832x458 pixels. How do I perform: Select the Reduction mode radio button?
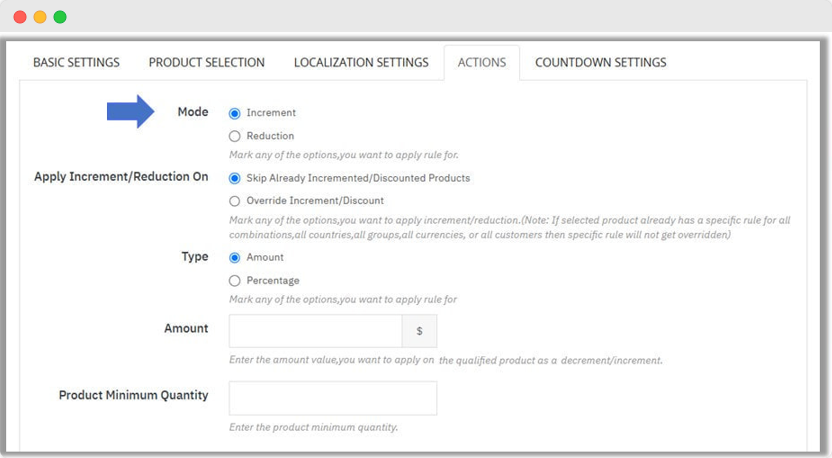click(235, 136)
